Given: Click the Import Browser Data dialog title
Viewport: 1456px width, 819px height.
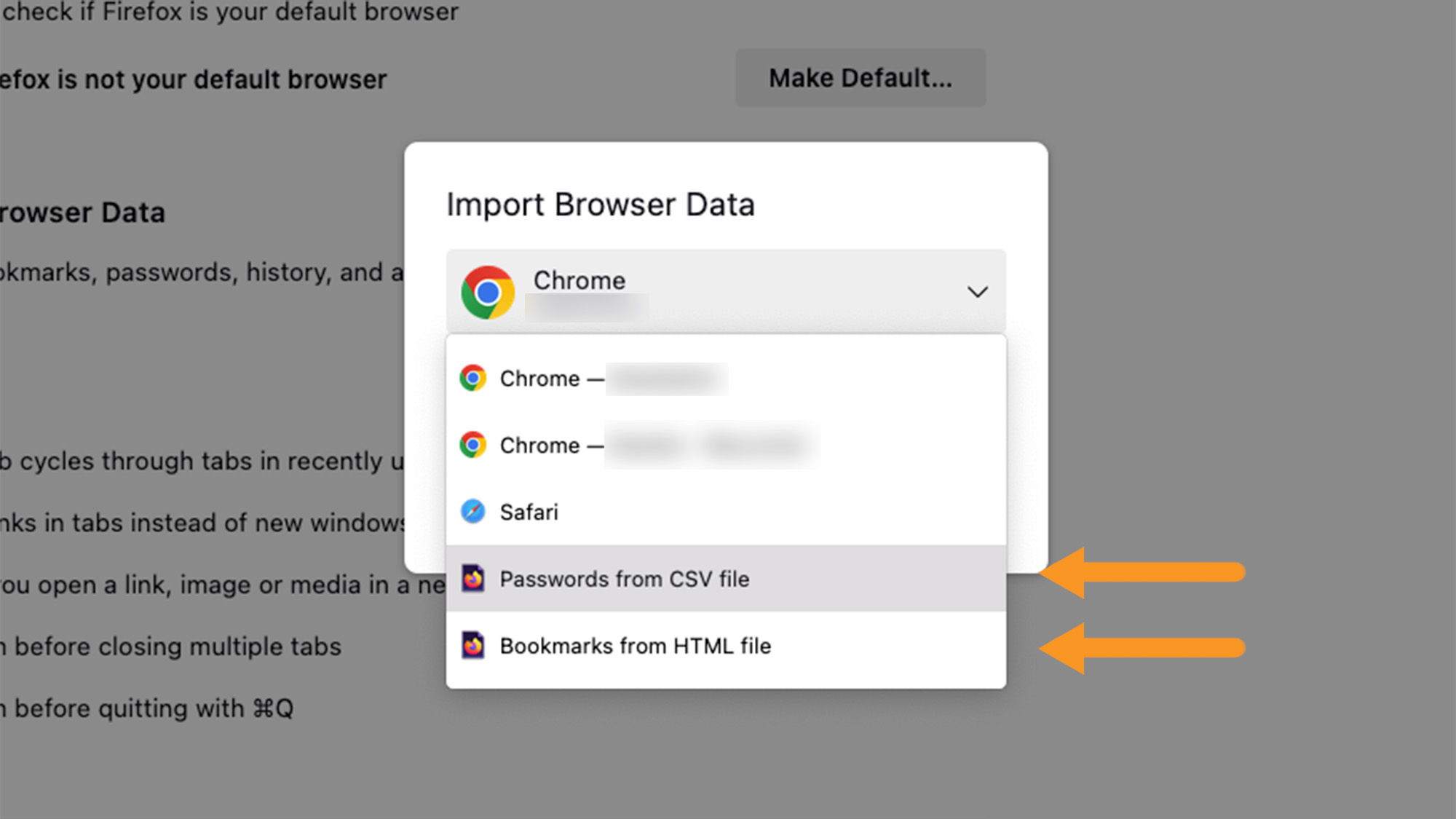Looking at the screenshot, I should (x=600, y=205).
